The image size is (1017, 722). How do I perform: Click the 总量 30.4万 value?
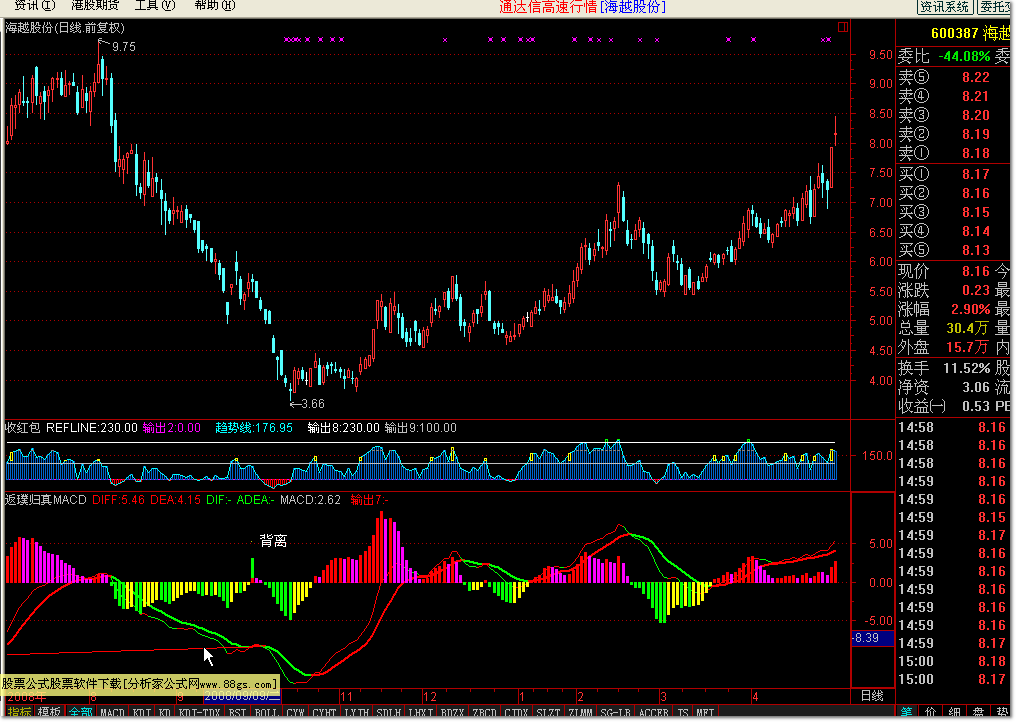[967, 328]
